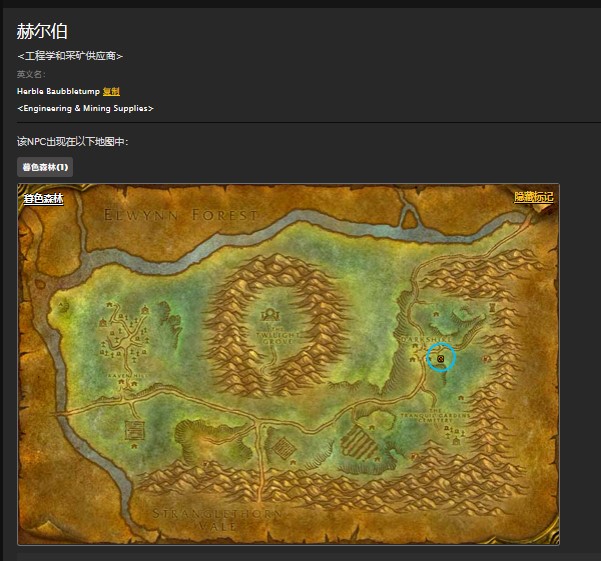Click the Twilight Grove portal icon
This screenshot has height=561, width=601.
click(x=270, y=315)
